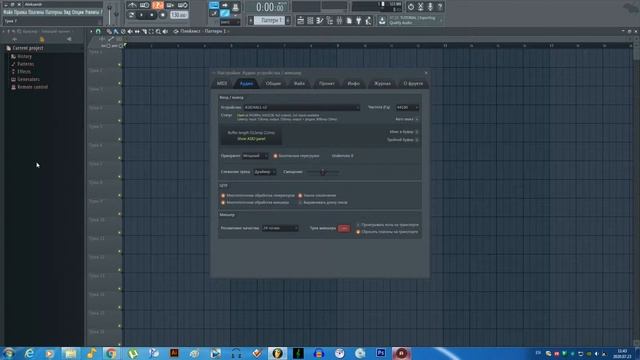Toggle the orange countdown-before-recording button
Viewport: 640px width, 360px height.
158,5
